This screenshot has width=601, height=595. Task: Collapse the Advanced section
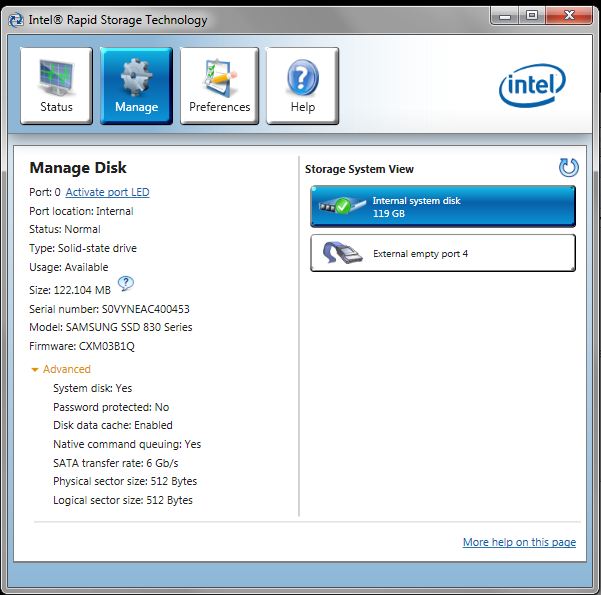coord(61,369)
